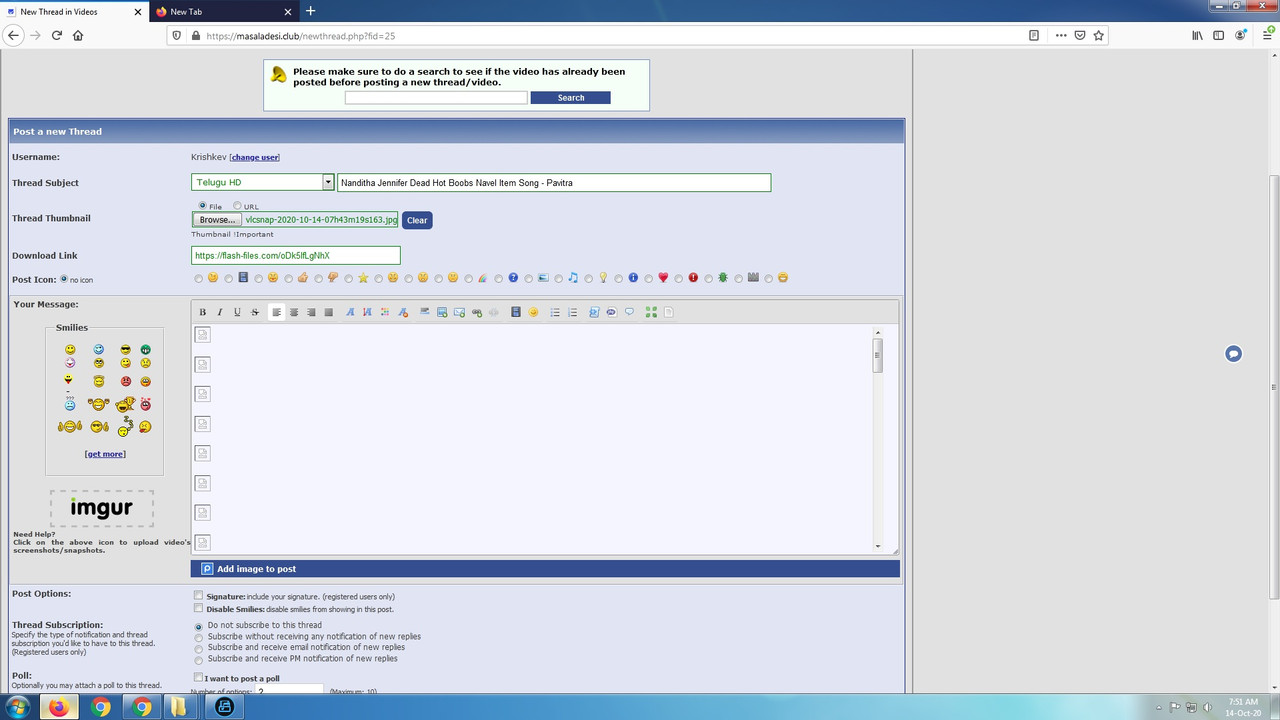Open the 'change user' link
This screenshot has height=720, width=1280.
pyautogui.click(x=255, y=157)
